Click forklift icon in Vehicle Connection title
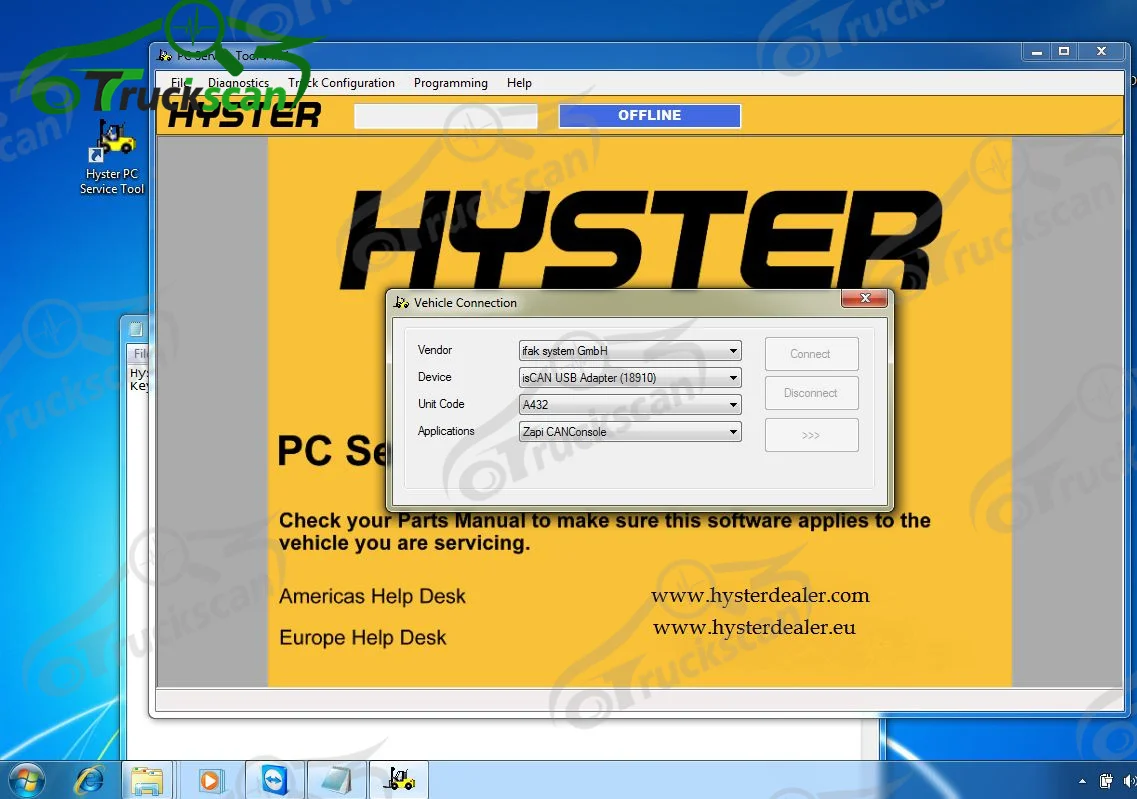Viewport: 1137px width, 799px height. tap(401, 302)
